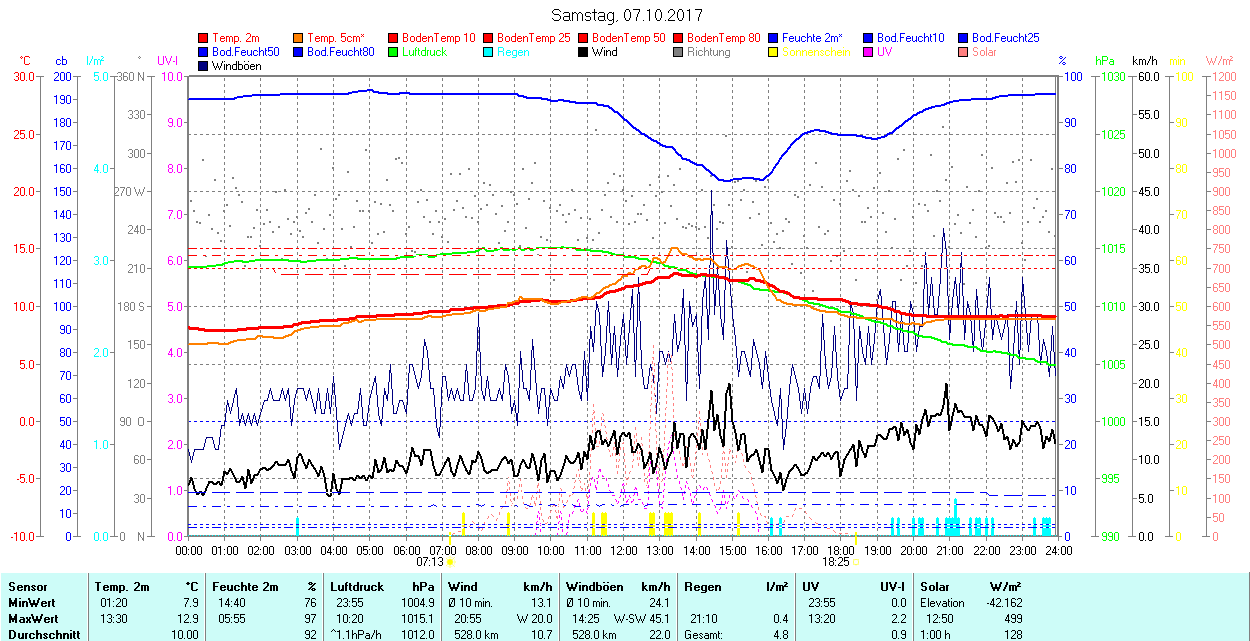Screen dimensions: 1250x641
Task: Click the chart title Samstag, 07.10.2017
Action: point(627,16)
